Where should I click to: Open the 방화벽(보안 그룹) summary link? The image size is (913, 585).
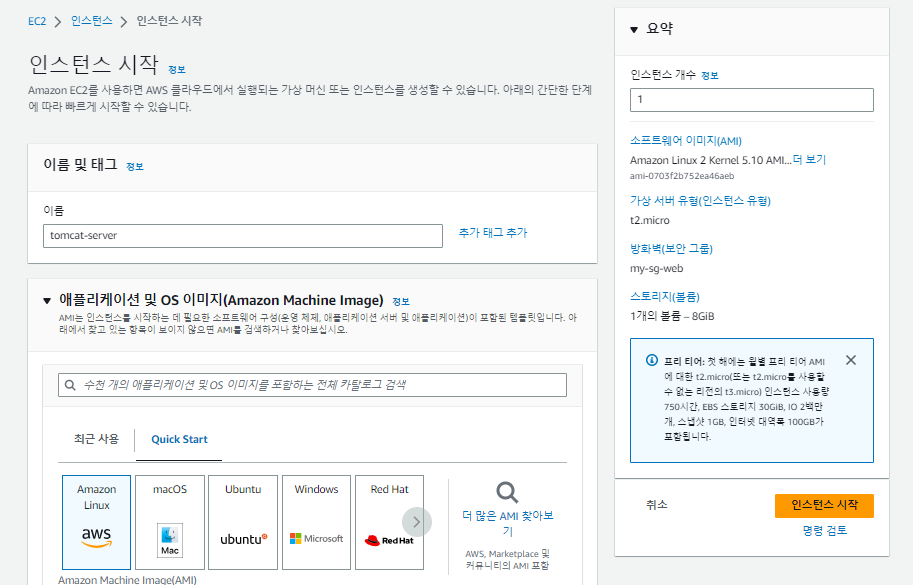click(x=671, y=249)
